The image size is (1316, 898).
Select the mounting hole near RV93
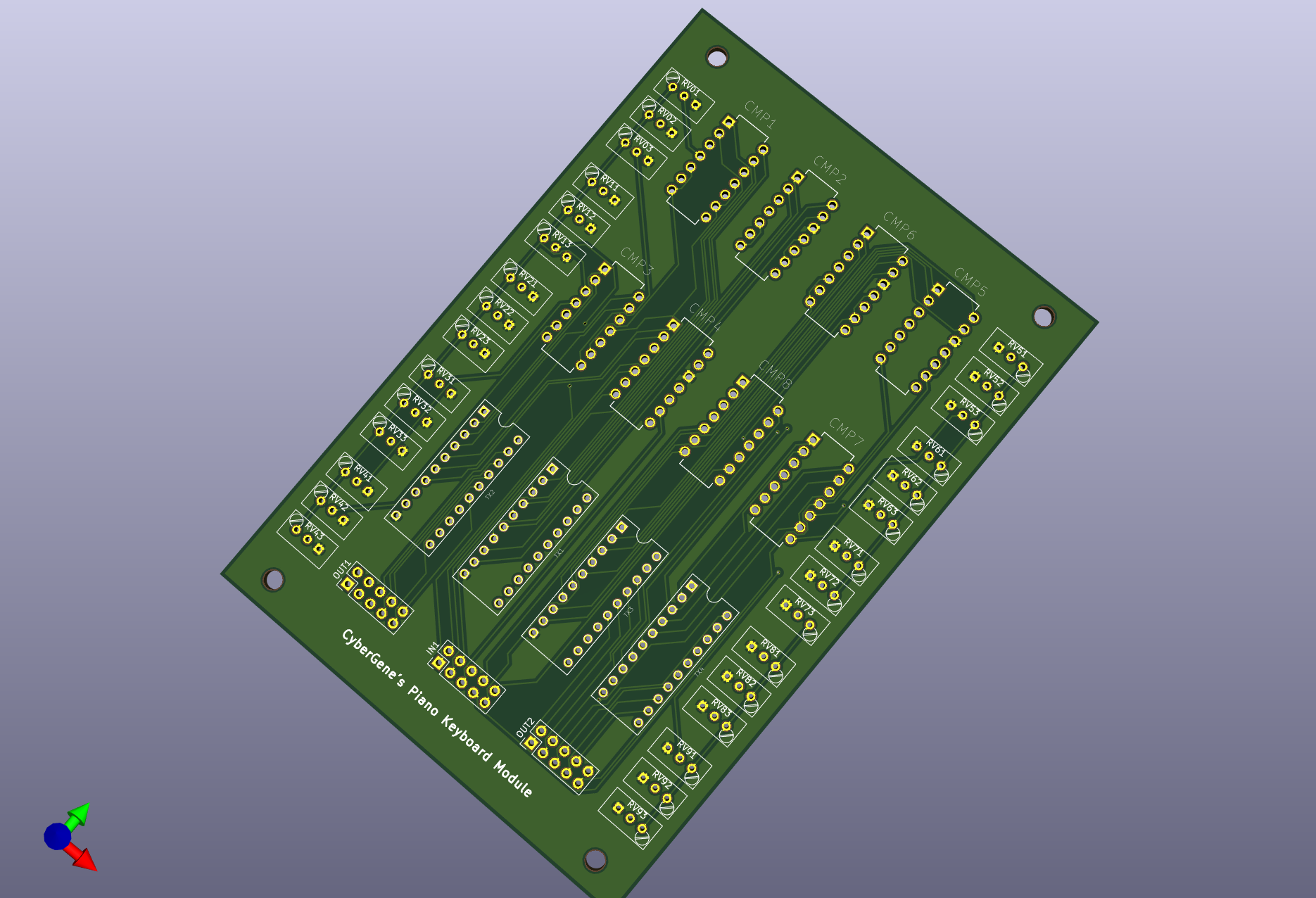(595, 859)
